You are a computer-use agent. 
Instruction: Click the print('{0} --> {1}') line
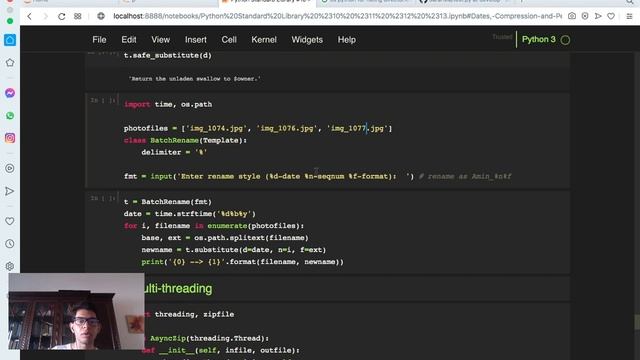242,262
